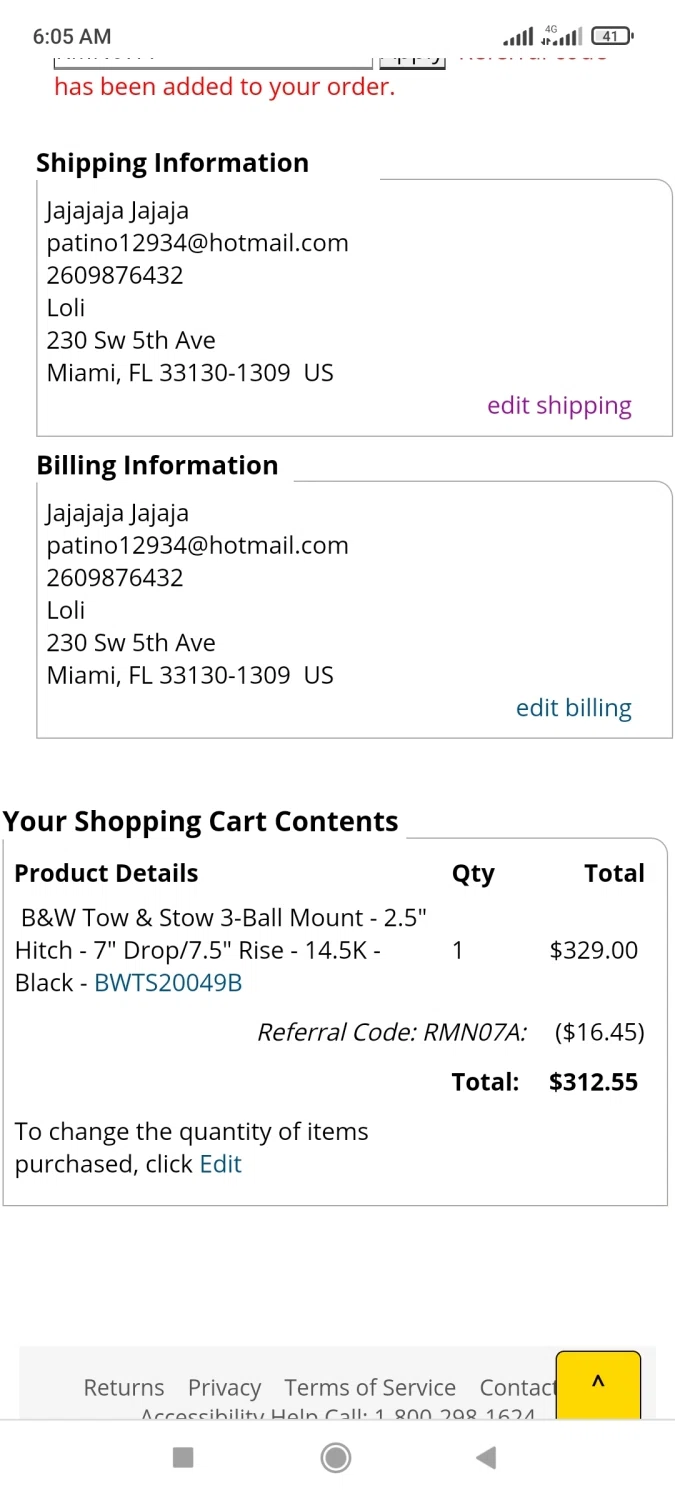675x1500 pixels.
Task: Tap the battery indicator showing 41
Action: click(x=612, y=37)
